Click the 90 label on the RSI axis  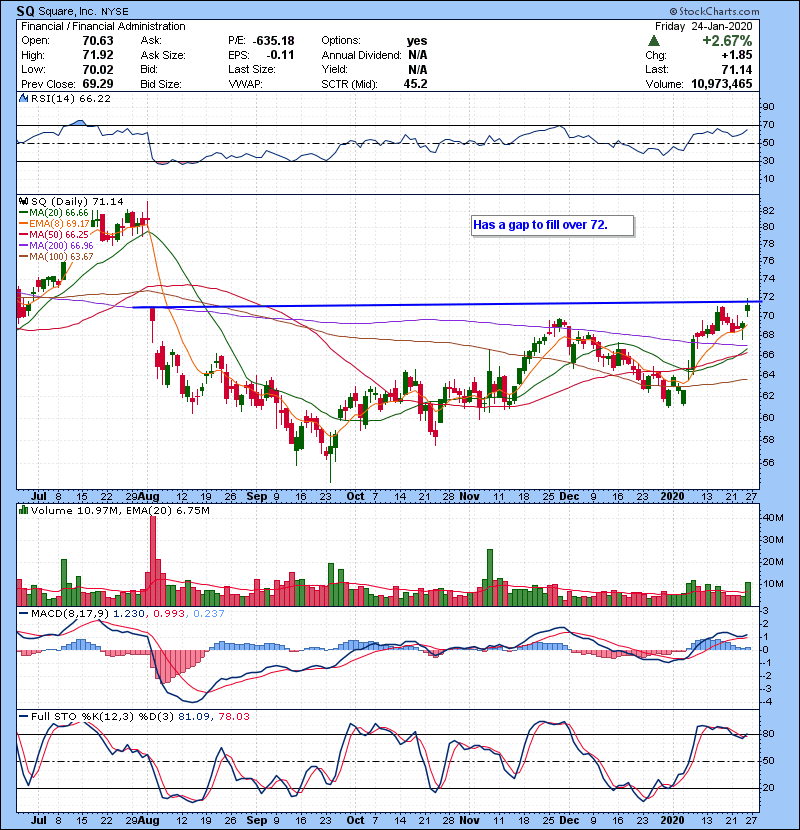coord(768,107)
